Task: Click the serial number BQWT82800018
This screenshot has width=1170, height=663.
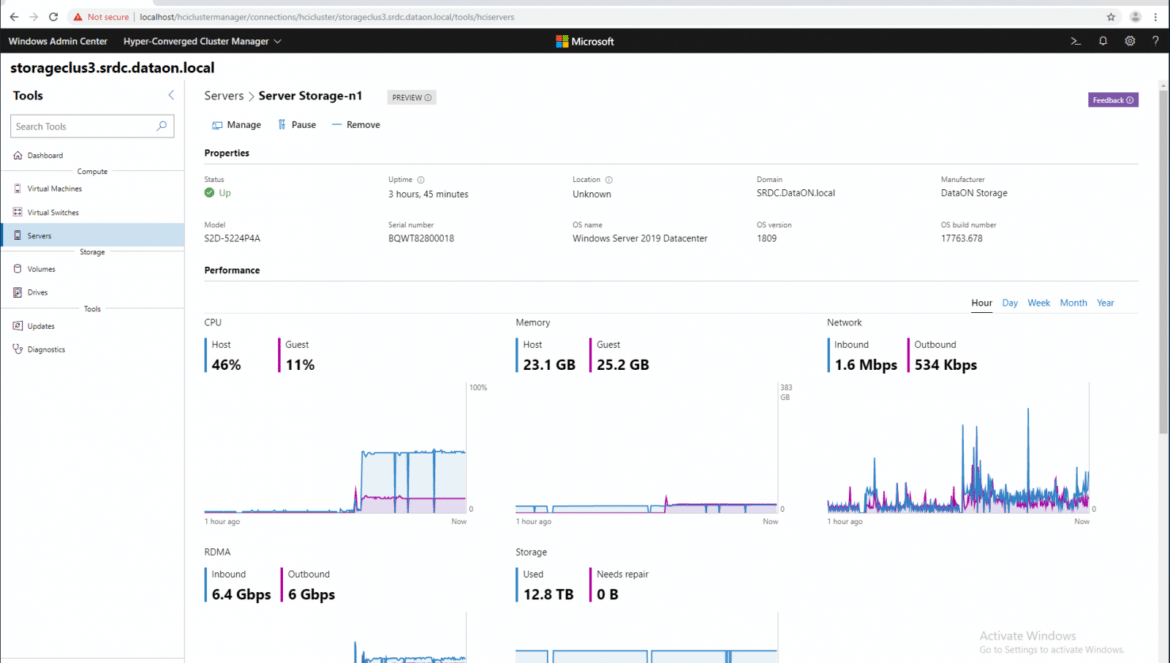Action: click(421, 239)
